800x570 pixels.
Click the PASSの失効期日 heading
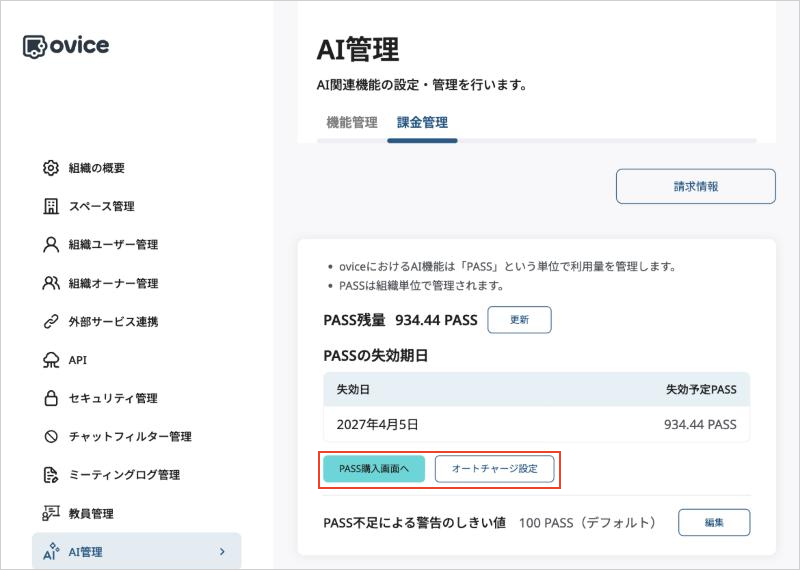tap(376, 356)
